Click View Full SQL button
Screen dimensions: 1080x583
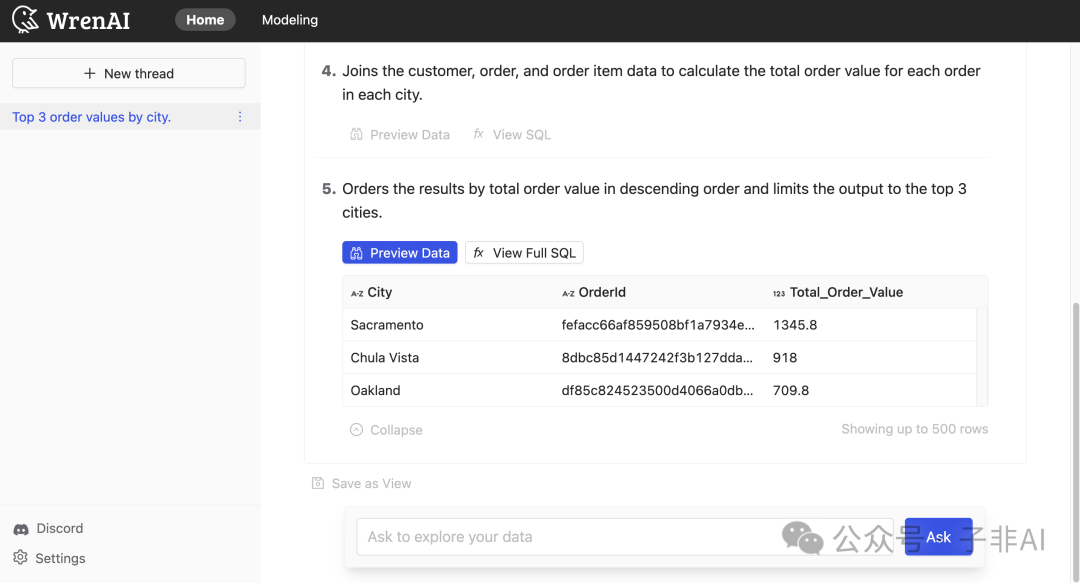click(x=524, y=253)
